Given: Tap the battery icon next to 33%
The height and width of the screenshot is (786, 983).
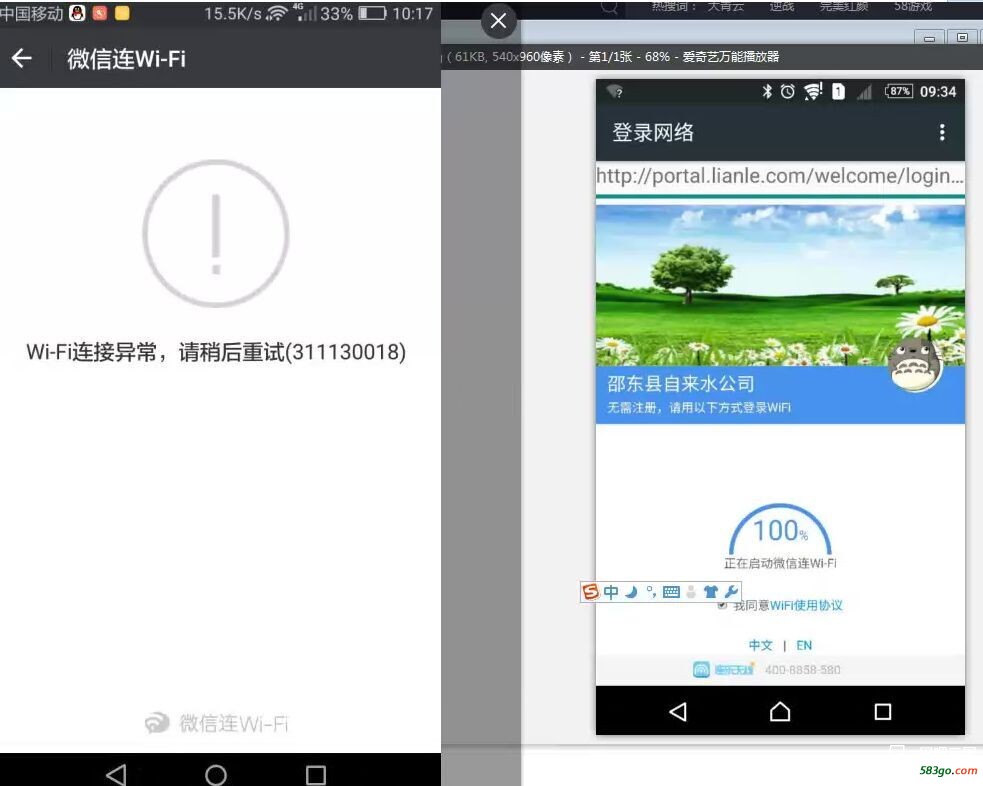Looking at the screenshot, I should pyautogui.click(x=372, y=13).
